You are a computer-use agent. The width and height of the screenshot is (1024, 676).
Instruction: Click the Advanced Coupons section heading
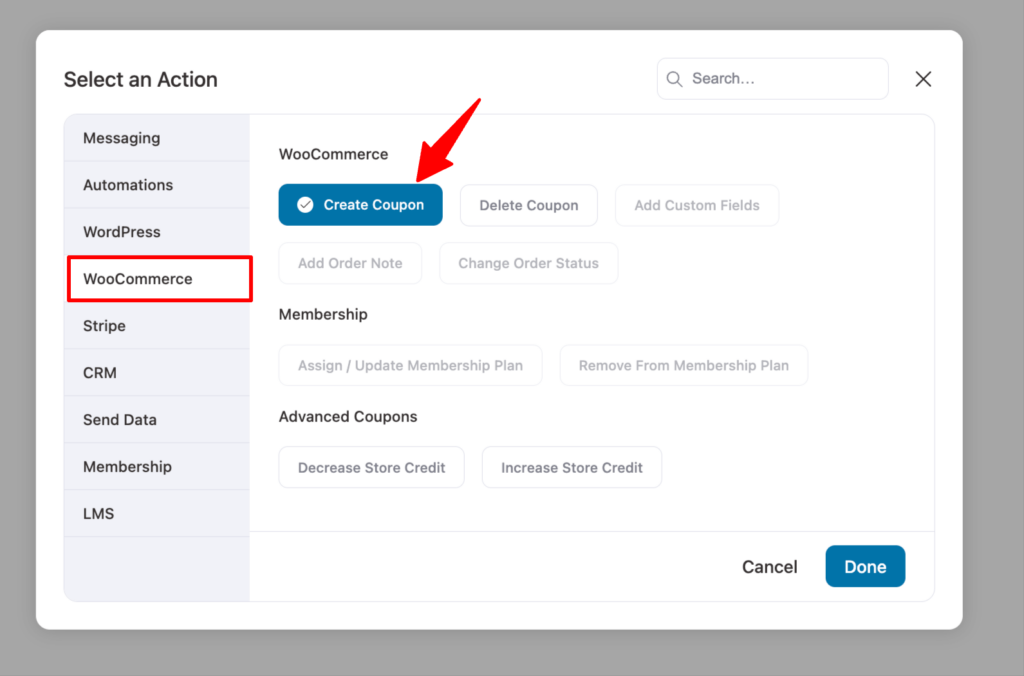348,417
